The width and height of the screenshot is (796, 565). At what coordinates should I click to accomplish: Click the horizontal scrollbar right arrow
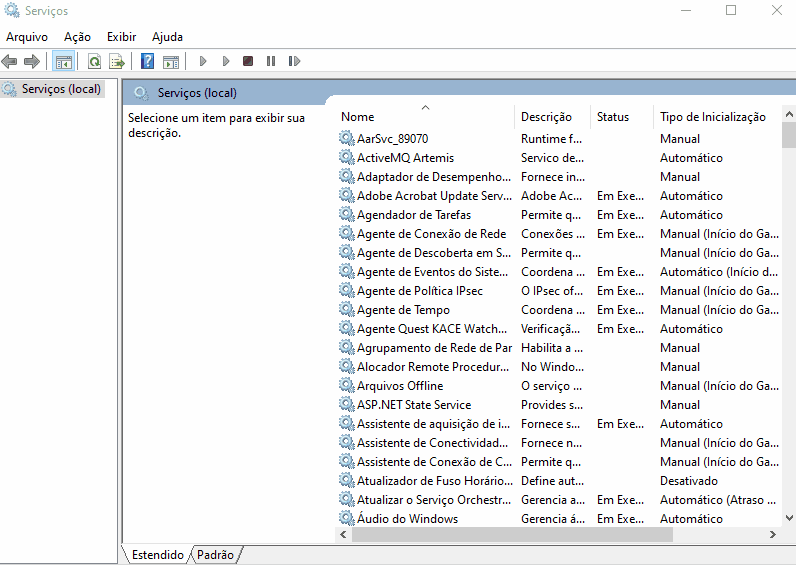[x=773, y=535]
